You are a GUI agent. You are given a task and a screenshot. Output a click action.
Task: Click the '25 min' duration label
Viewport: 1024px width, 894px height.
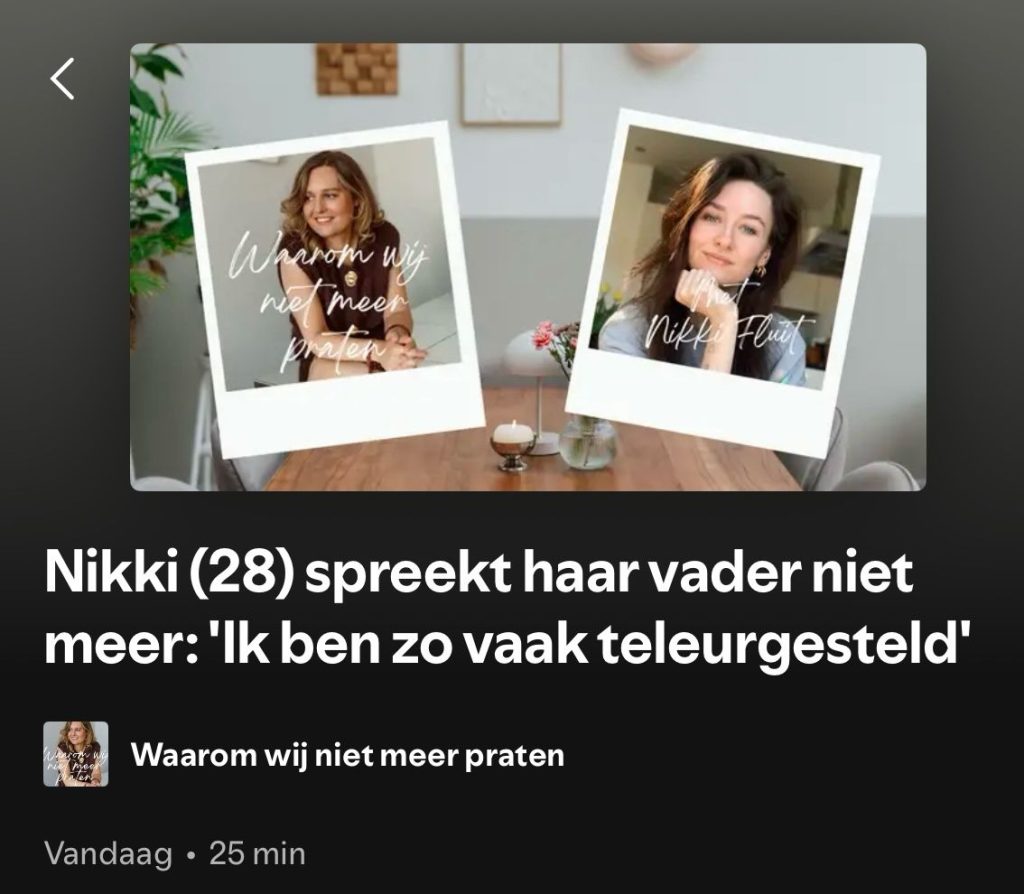(x=257, y=854)
